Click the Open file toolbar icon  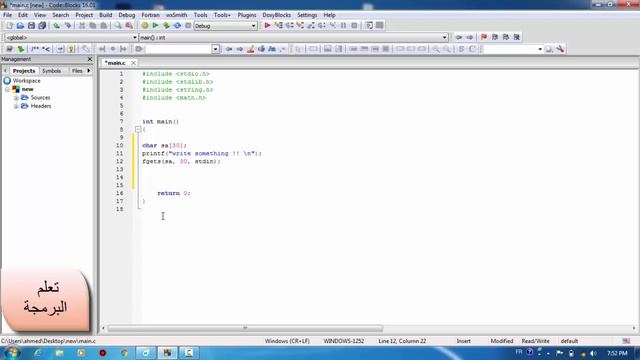coord(20,26)
